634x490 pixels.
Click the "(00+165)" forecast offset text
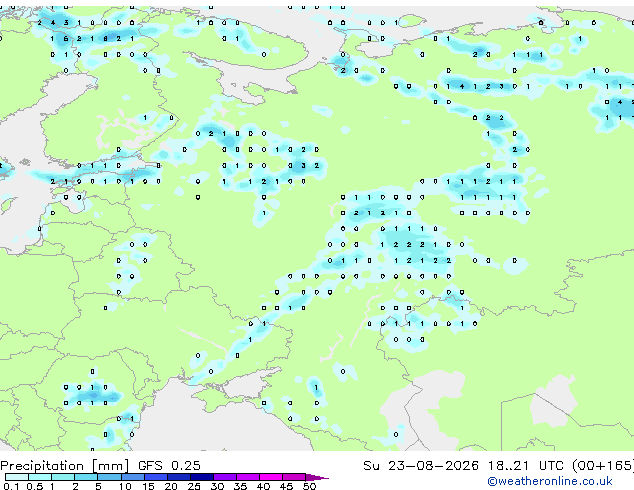(603, 466)
